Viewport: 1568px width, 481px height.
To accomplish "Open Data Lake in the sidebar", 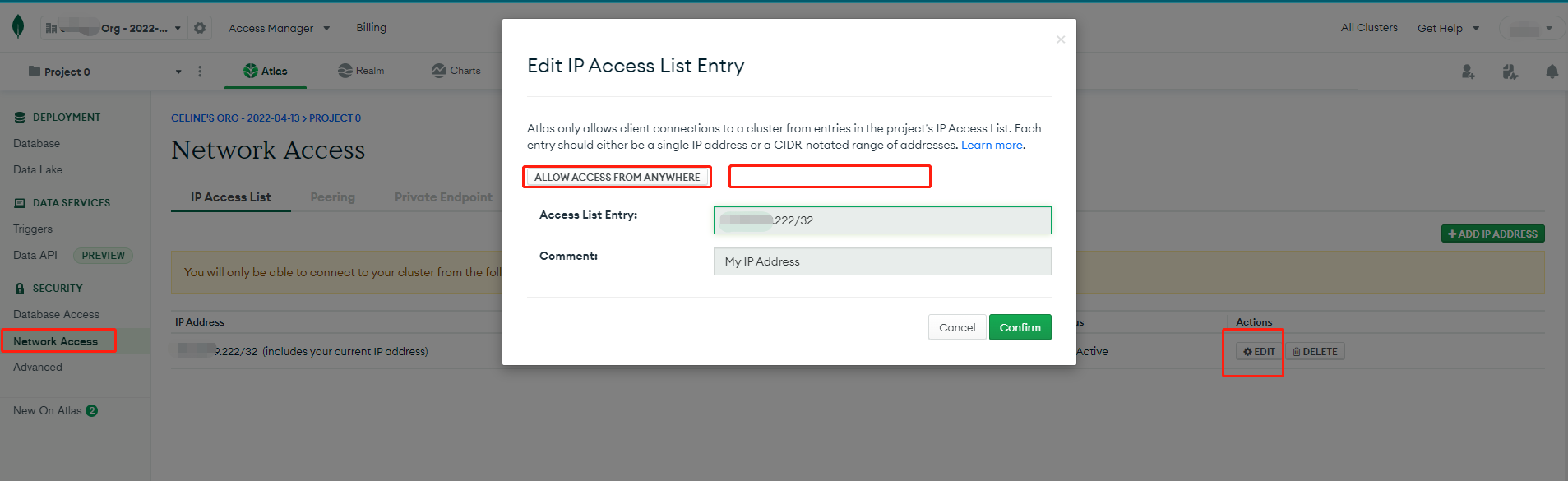I will [38, 169].
